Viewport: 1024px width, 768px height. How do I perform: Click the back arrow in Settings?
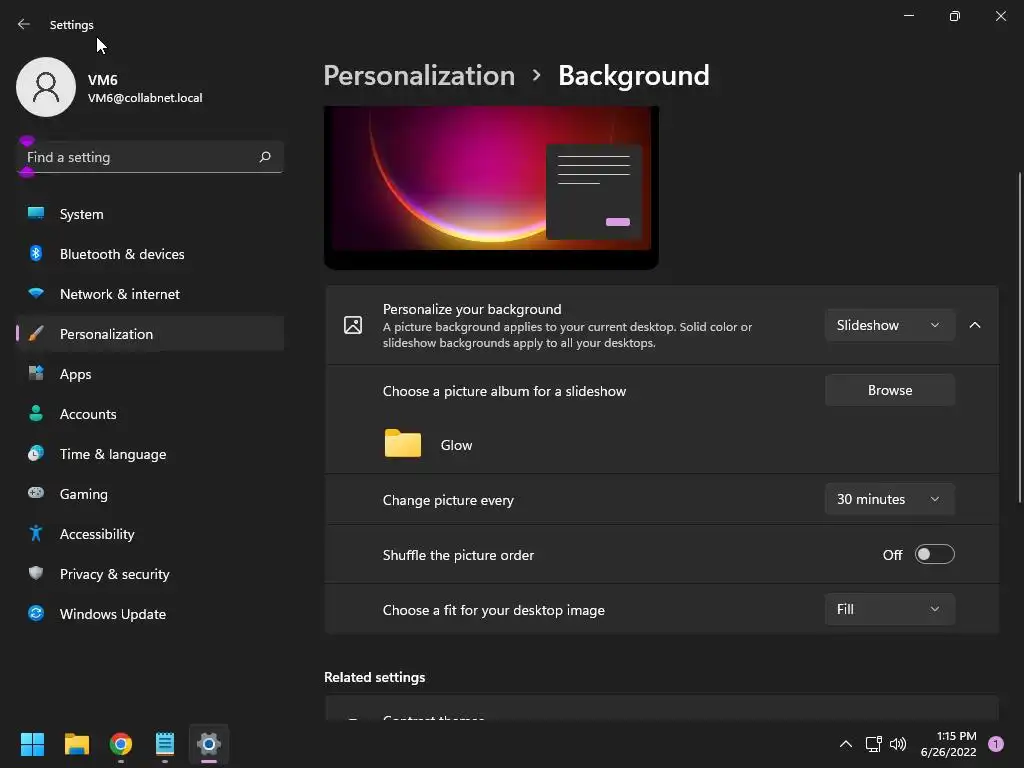point(24,24)
